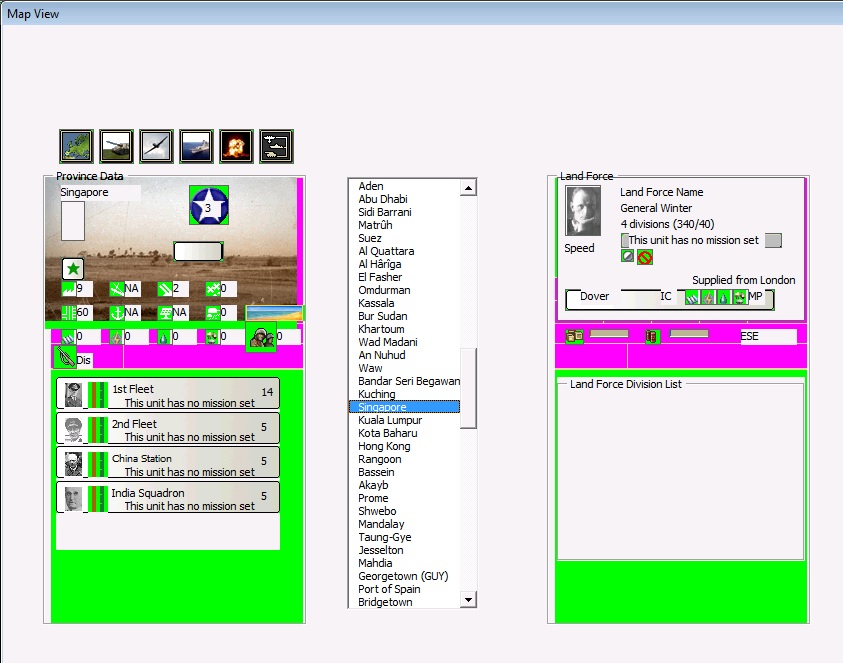Select the India Squadron unit entry
The width and height of the screenshot is (843, 663).
coord(168,498)
